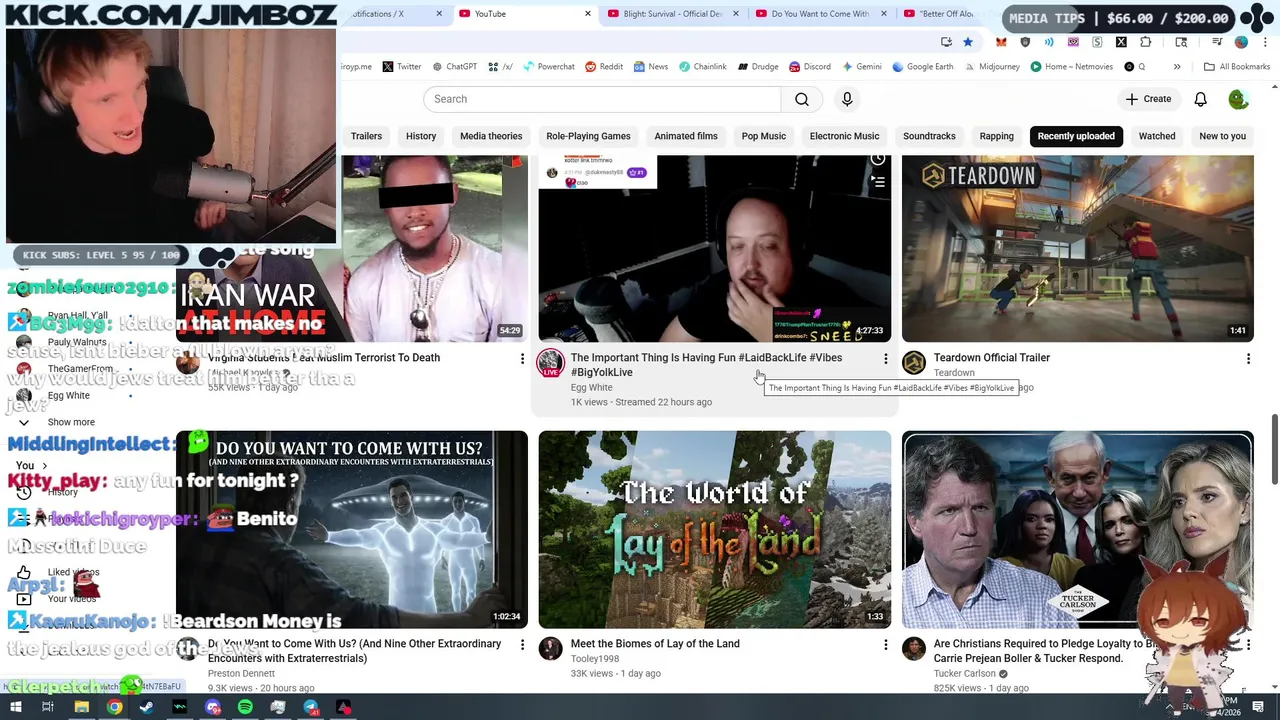Select the Watched filter chip
Image resolution: width=1280 pixels, height=720 pixels.
[1157, 136]
